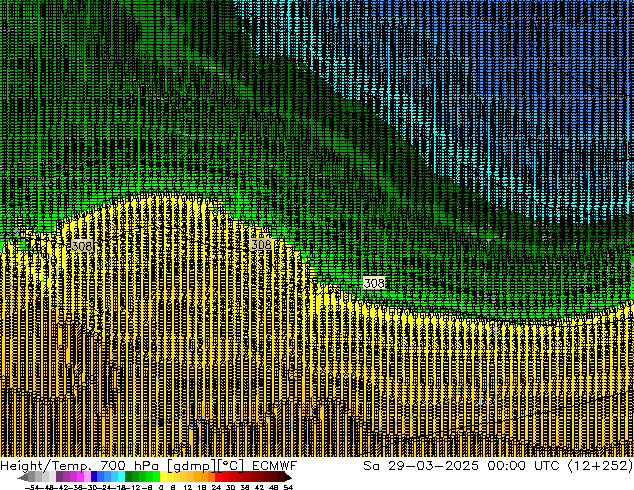Click the dark brown right arrow end of legend
This screenshot has width=634, height=490.
coord(287,477)
